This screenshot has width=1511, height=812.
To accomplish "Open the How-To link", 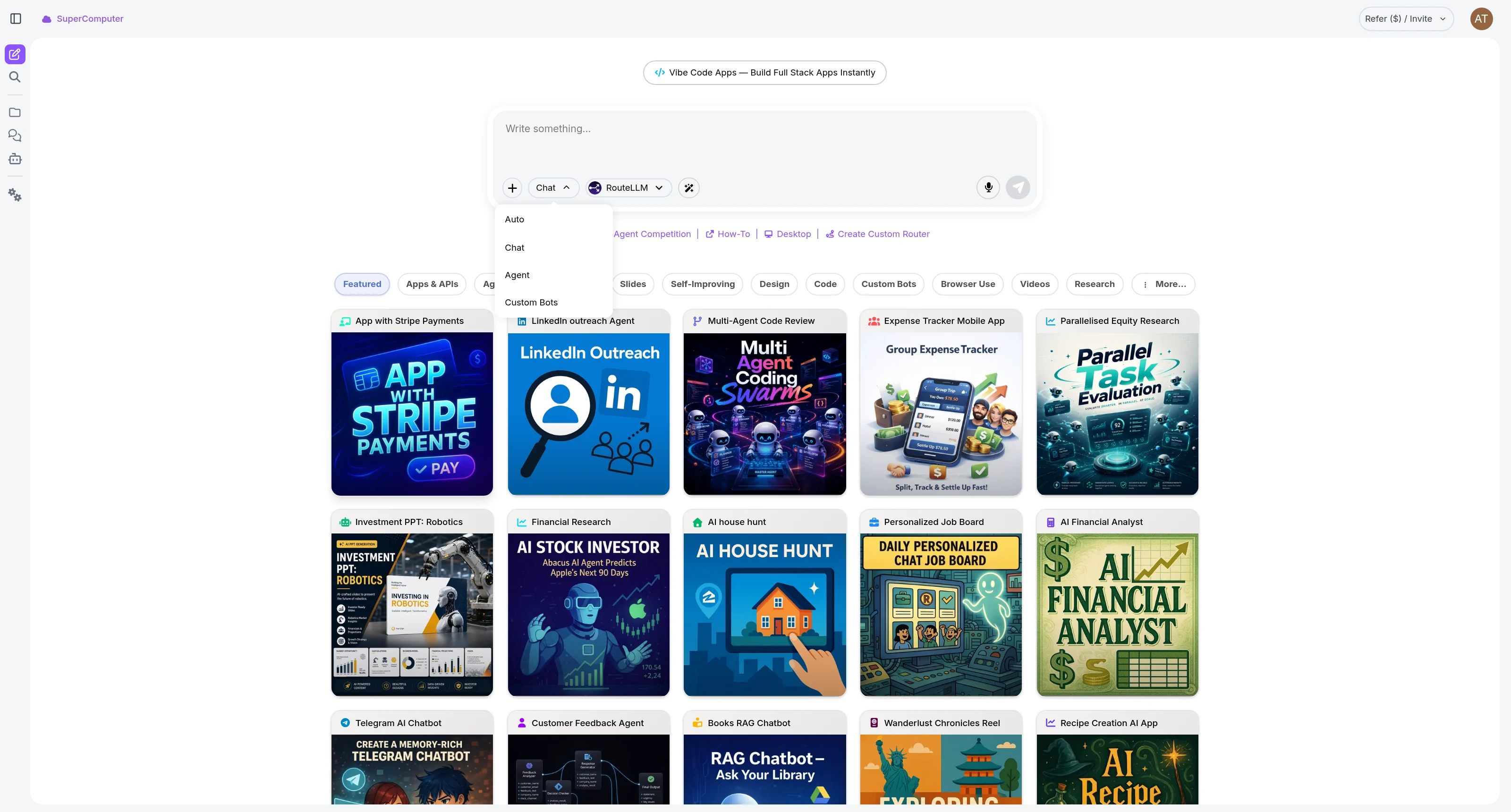I will [727, 234].
